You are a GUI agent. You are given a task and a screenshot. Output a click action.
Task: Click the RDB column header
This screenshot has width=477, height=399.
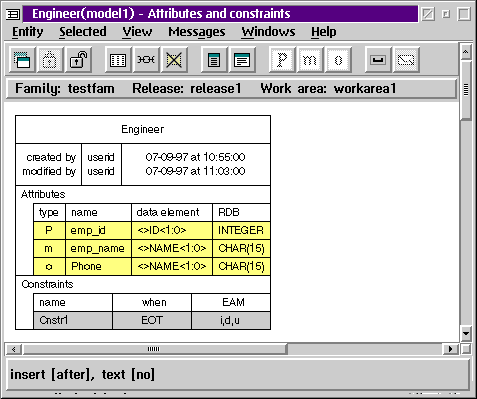click(x=241, y=213)
